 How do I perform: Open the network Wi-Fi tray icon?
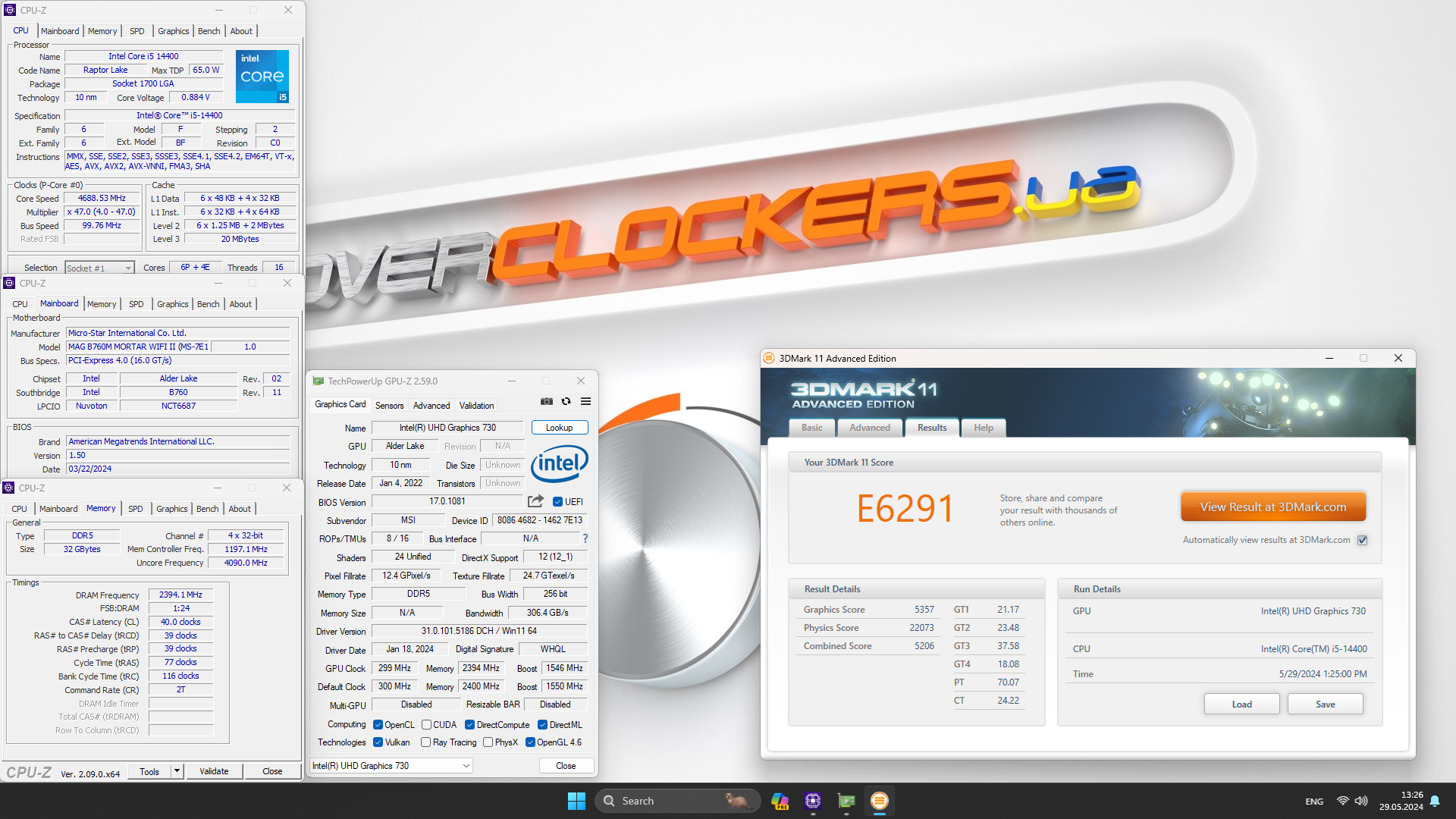pos(1342,801)
